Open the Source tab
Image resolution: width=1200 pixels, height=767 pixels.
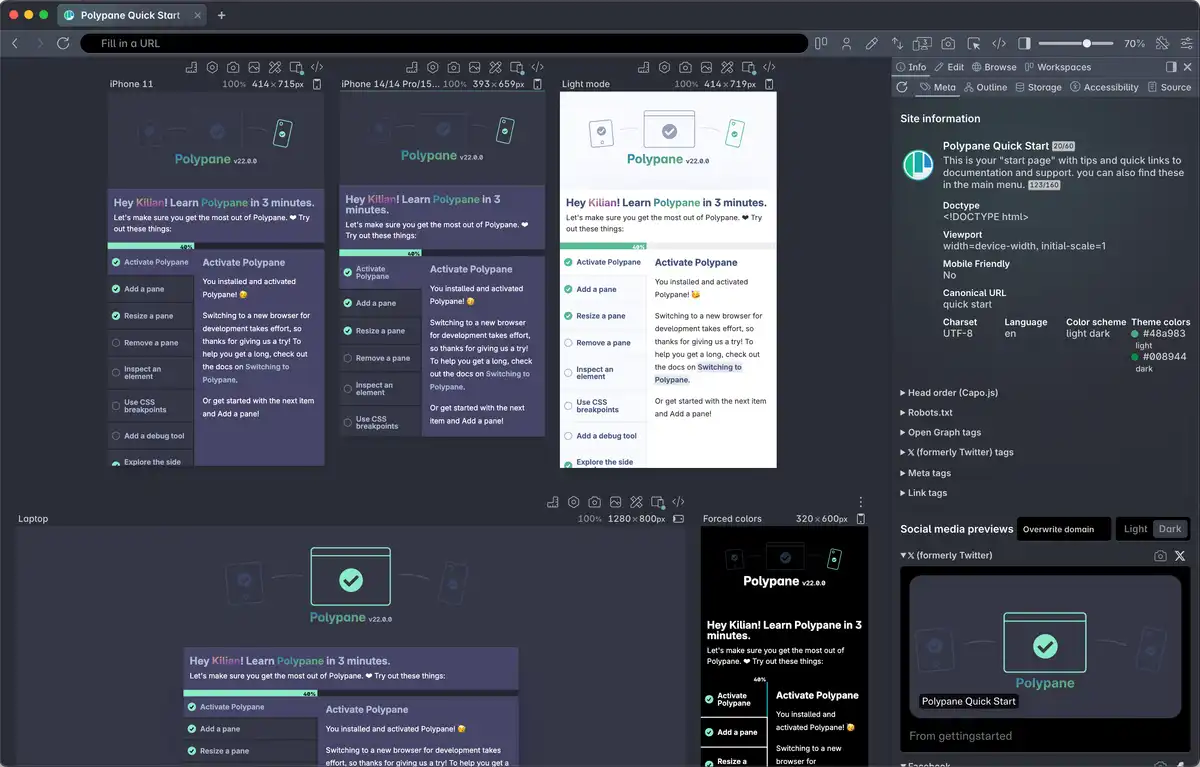tap(1169, 87)
